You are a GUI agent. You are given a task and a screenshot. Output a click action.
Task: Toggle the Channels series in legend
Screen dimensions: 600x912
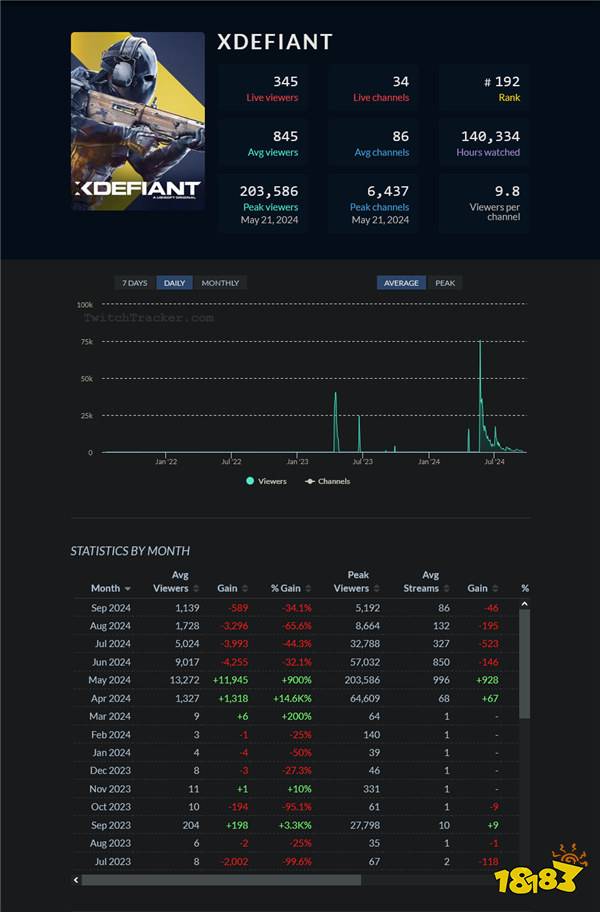pos(327,481)
